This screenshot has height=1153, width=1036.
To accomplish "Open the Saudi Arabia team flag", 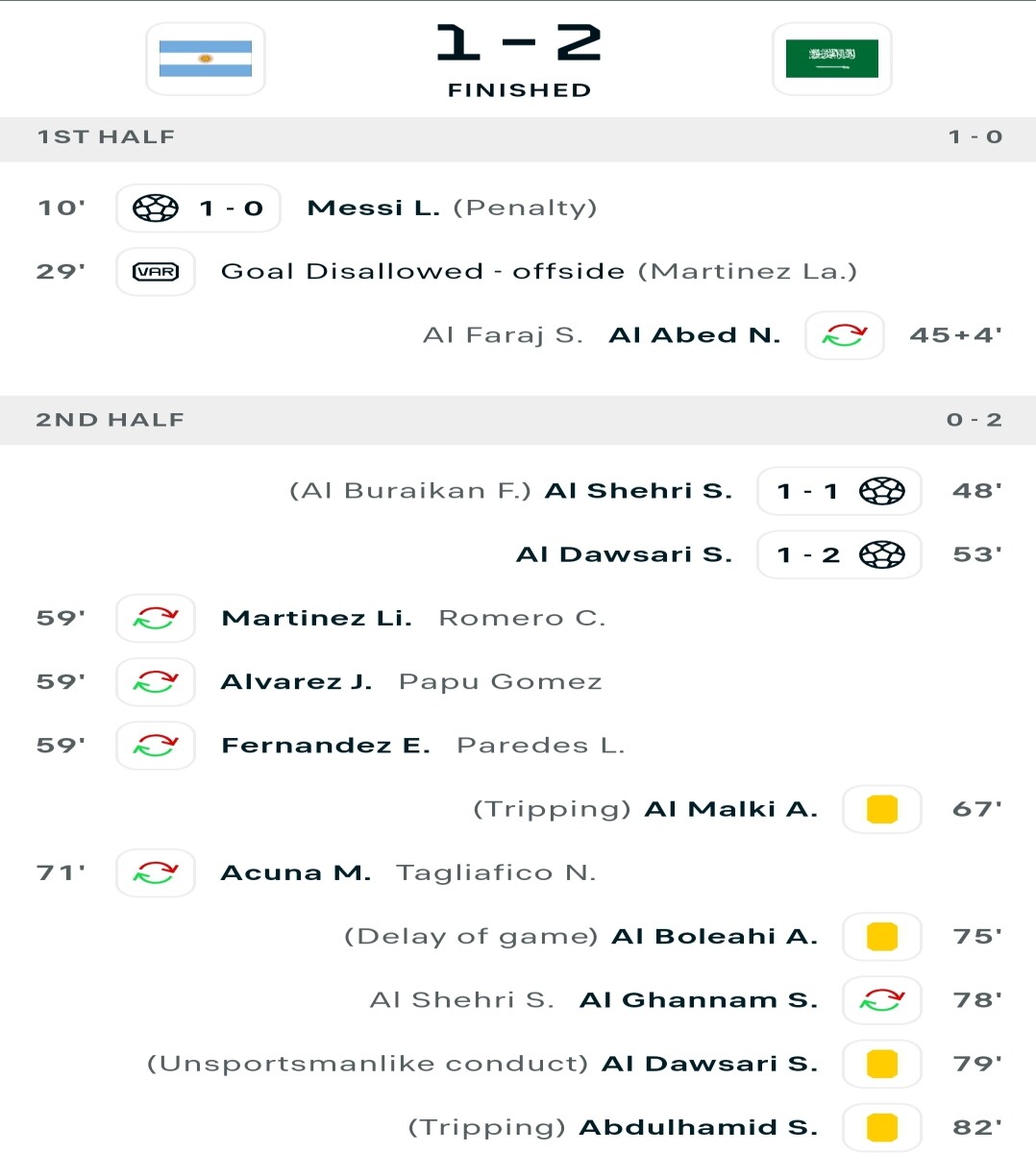I will 832,59.
